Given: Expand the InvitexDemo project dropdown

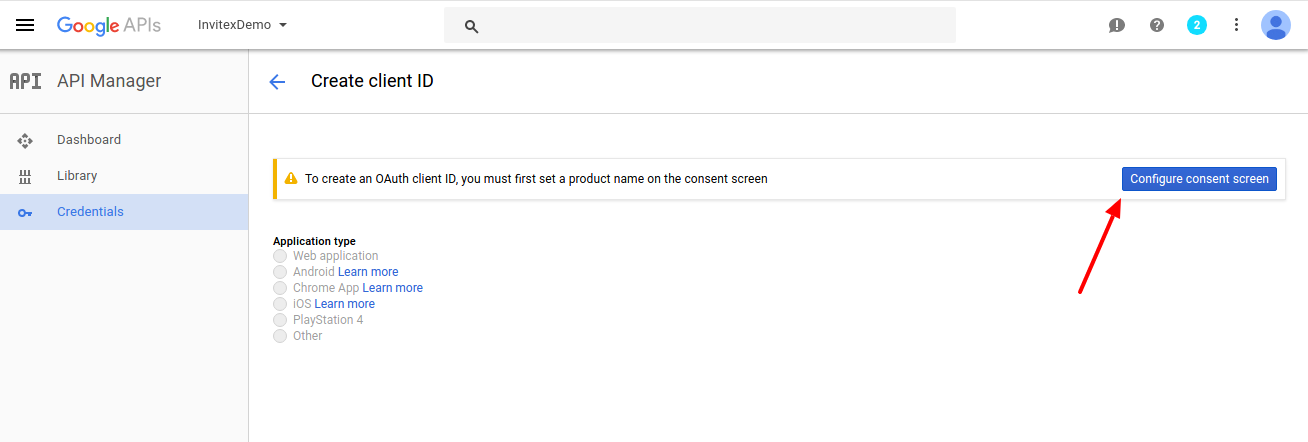Looking at the screenshot, I should pyautogui.click(x=243, y=25).
